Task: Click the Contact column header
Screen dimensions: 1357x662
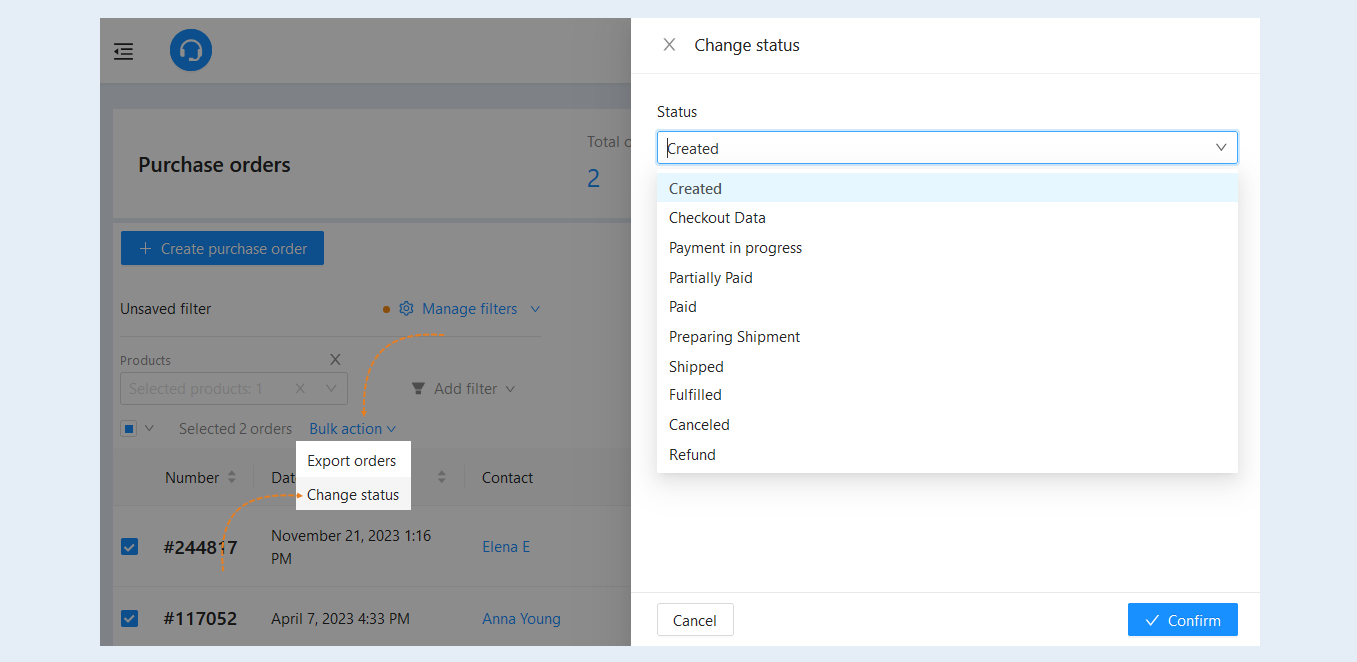Action: point(508,478)
